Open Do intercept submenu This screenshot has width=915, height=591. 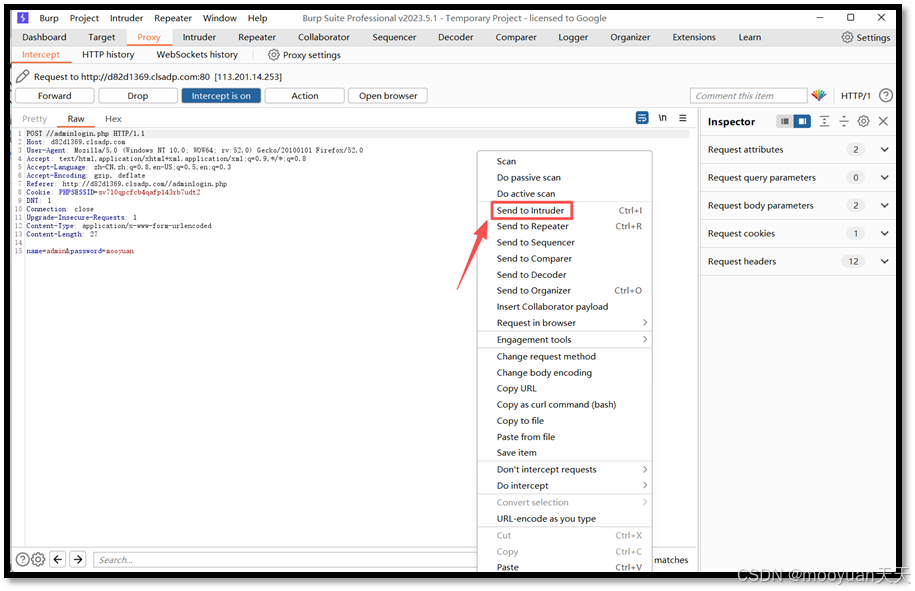[564, 485]
